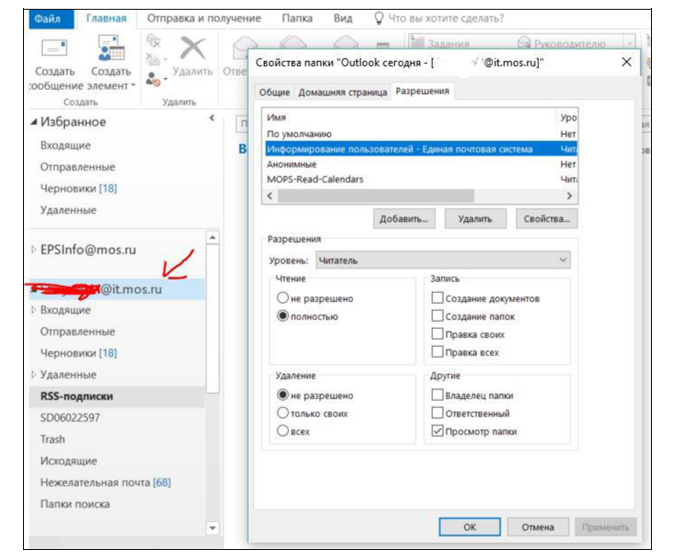Collapse the folder pane with arrow
Screen dimensions: 686x560
tap(211, 119)
